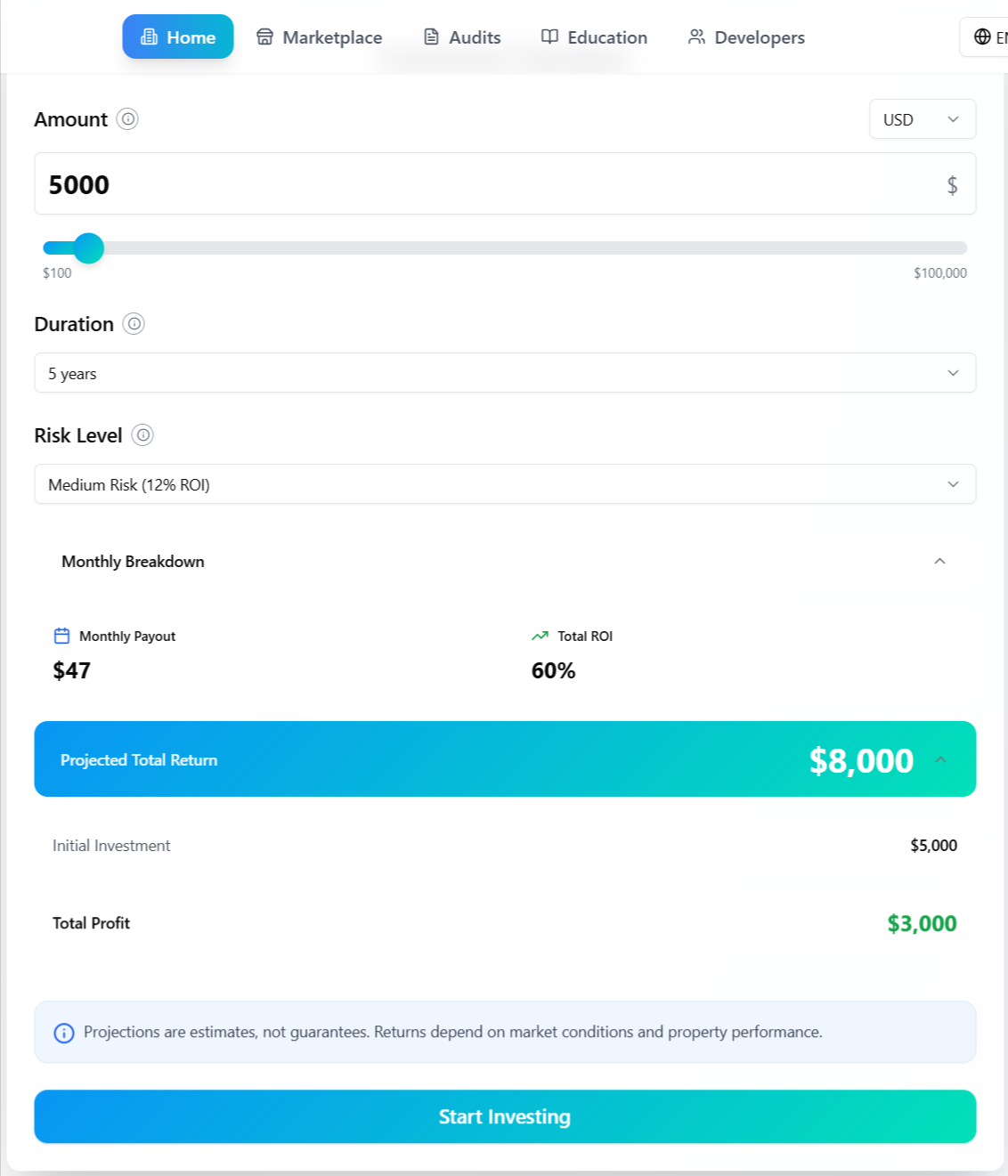
Task: Click the info icon in projections disclaimer
Action: tap(64, 1033)
